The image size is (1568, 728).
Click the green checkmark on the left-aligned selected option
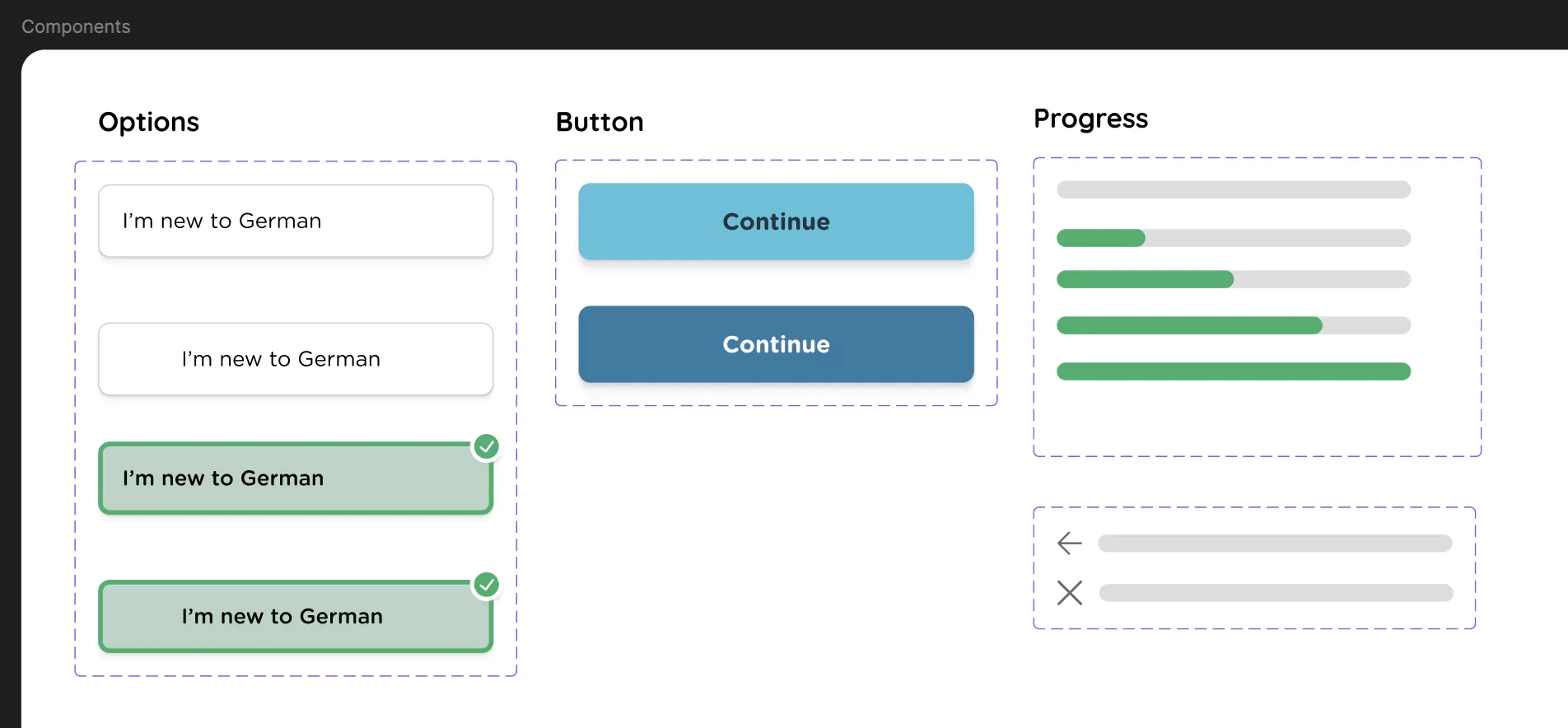[486, 447]
